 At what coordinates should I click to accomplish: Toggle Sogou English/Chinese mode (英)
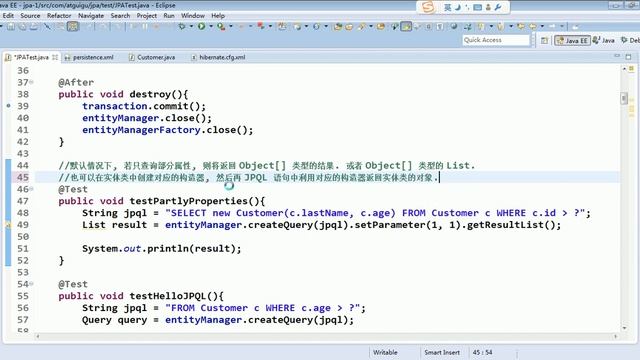447,7
